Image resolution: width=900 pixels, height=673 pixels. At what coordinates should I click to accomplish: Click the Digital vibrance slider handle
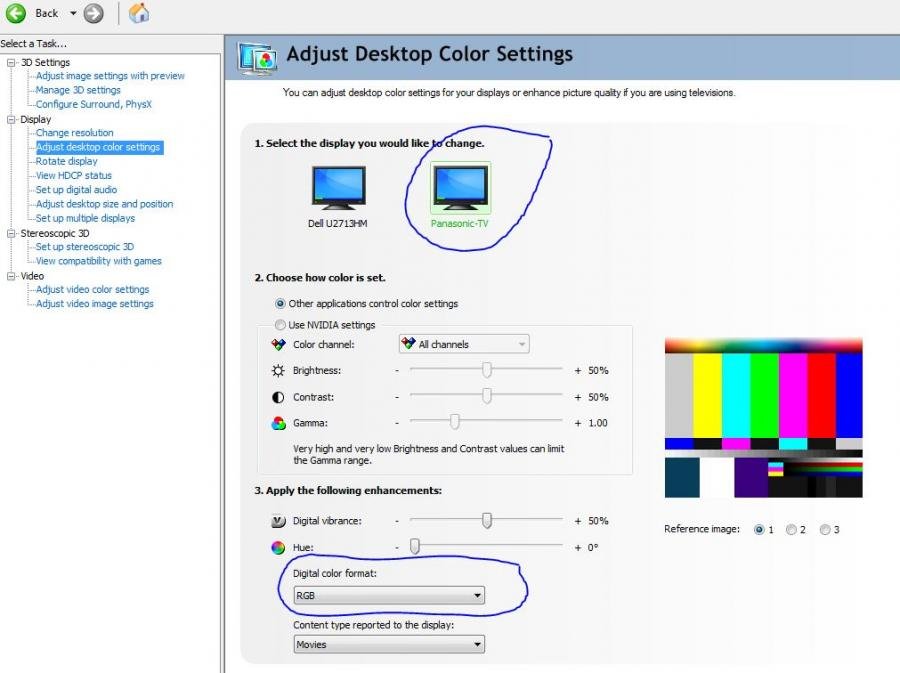[x=487, y=520]
